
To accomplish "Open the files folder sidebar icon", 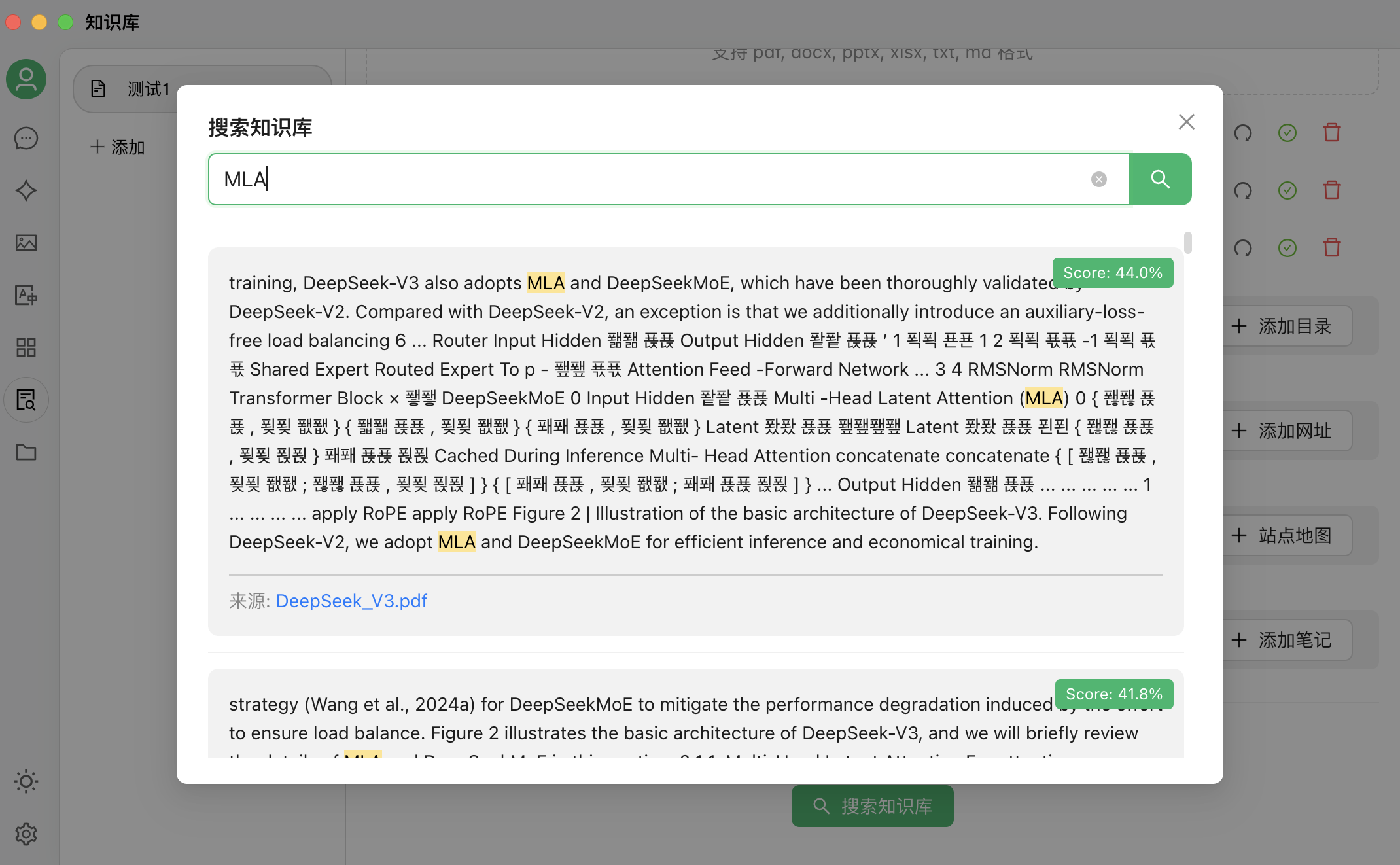I will tap(26, 452).
